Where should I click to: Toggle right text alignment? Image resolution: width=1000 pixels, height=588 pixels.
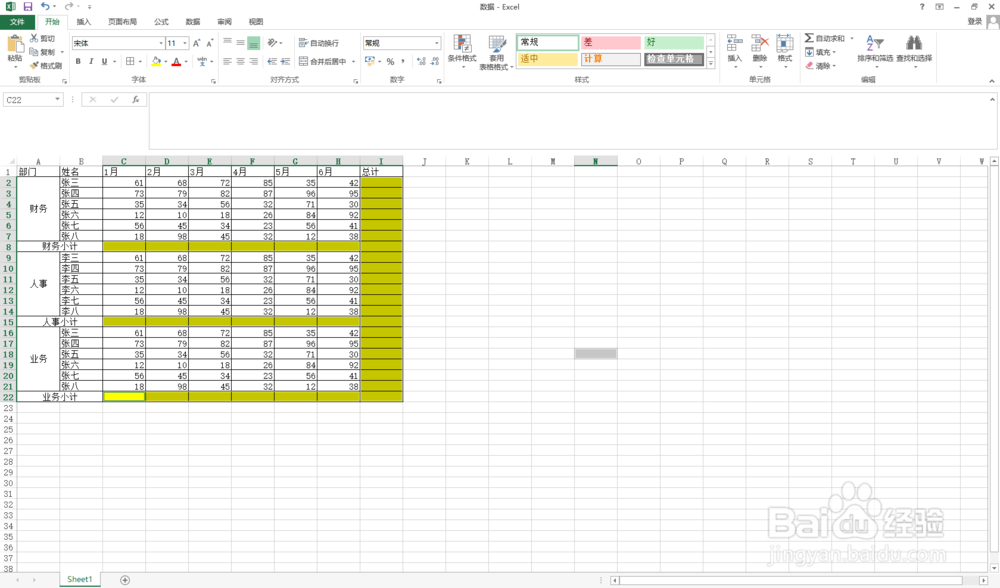[254, 61]
